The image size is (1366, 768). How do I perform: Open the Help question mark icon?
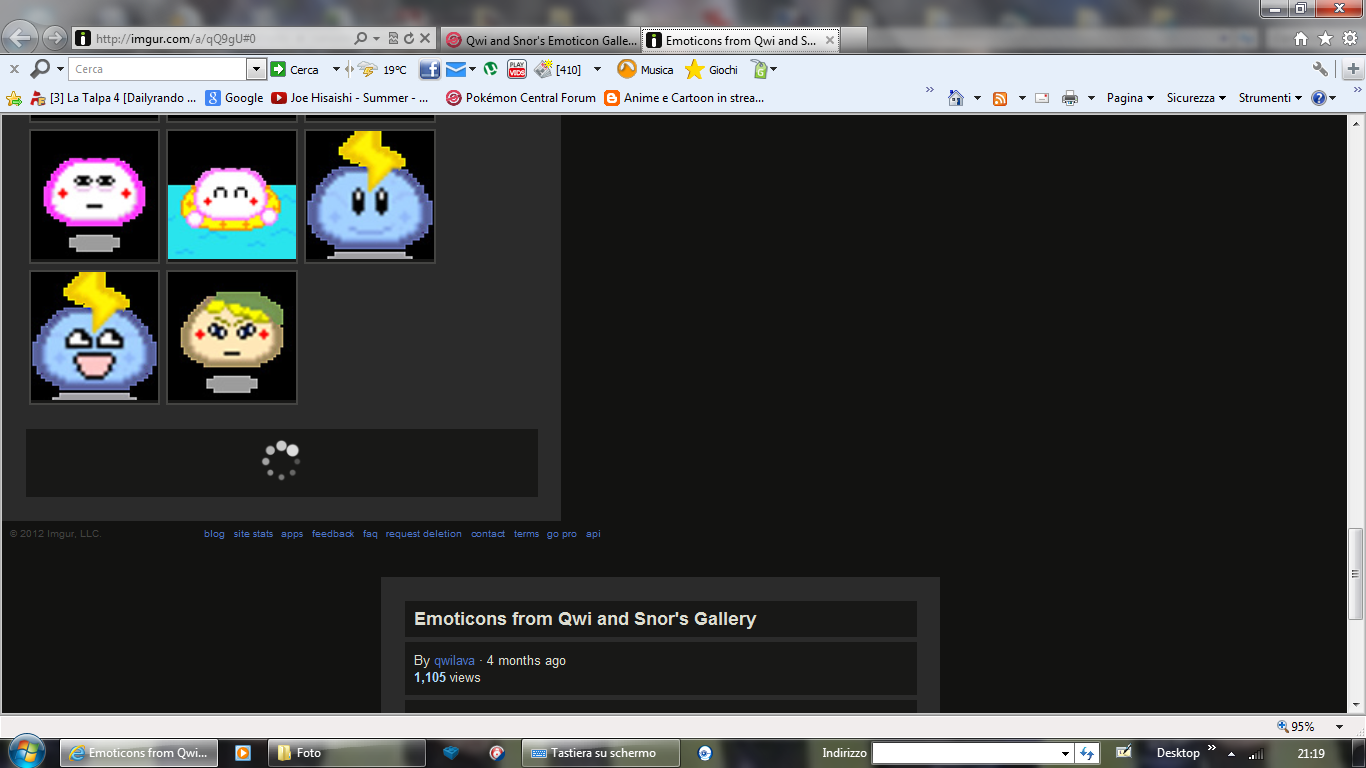pyautogui.click(x=1319, y=98)
